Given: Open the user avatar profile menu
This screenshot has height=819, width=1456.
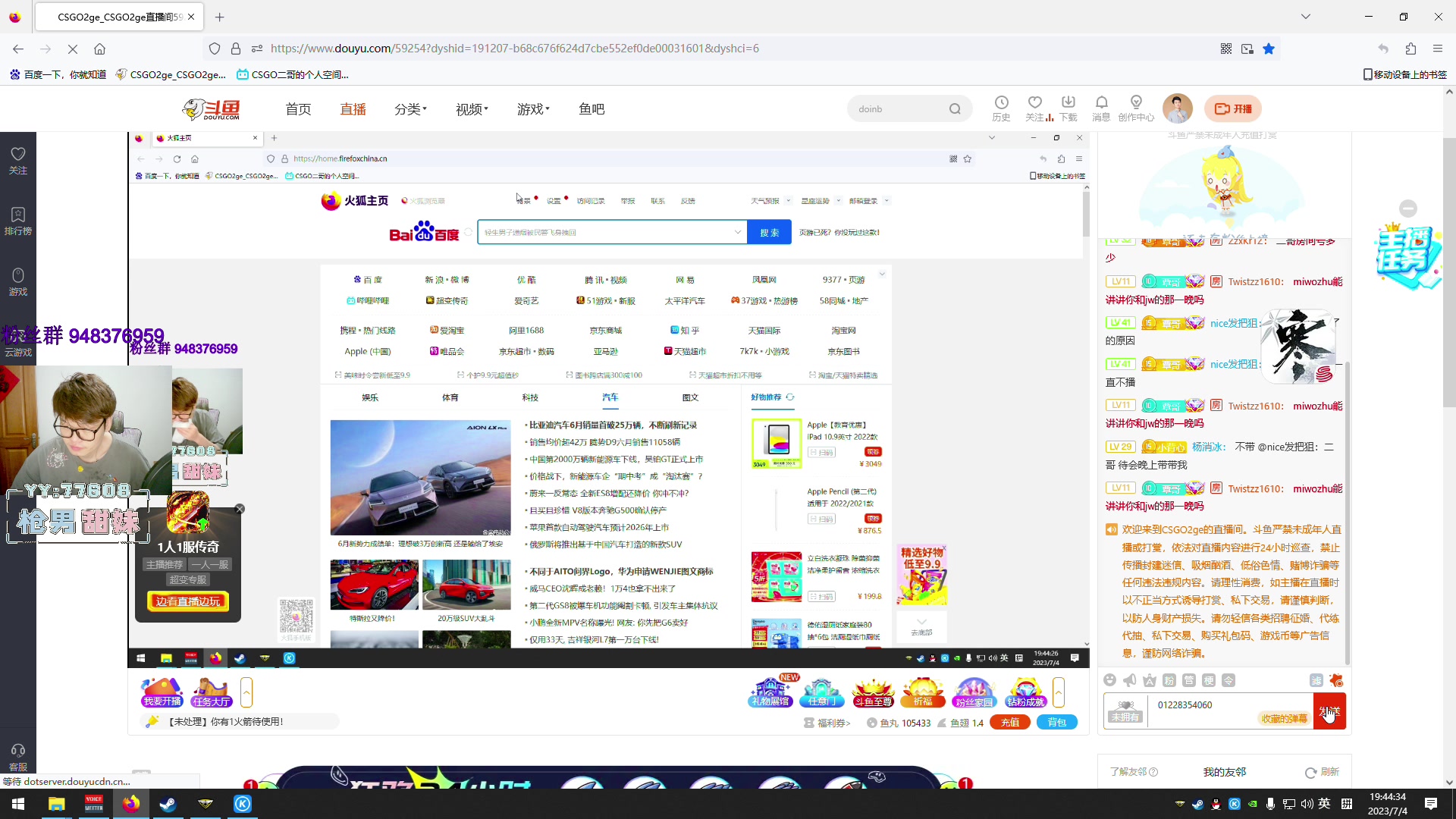Looking at the screenshot, I should (1178, 108).
